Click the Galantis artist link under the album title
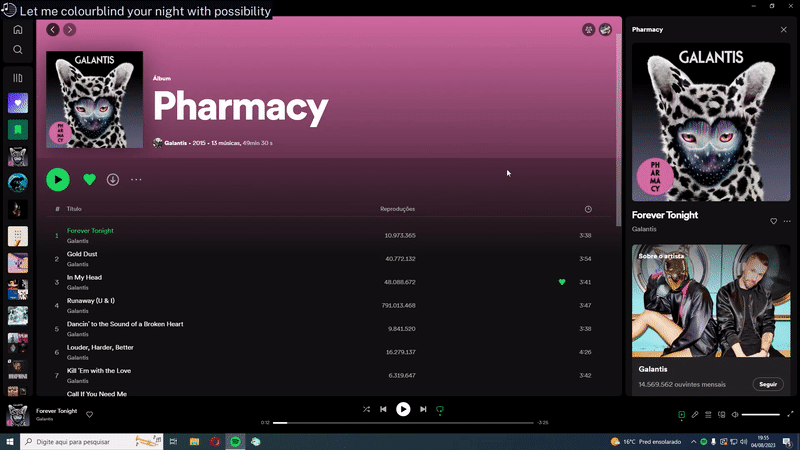 [176, 143]
